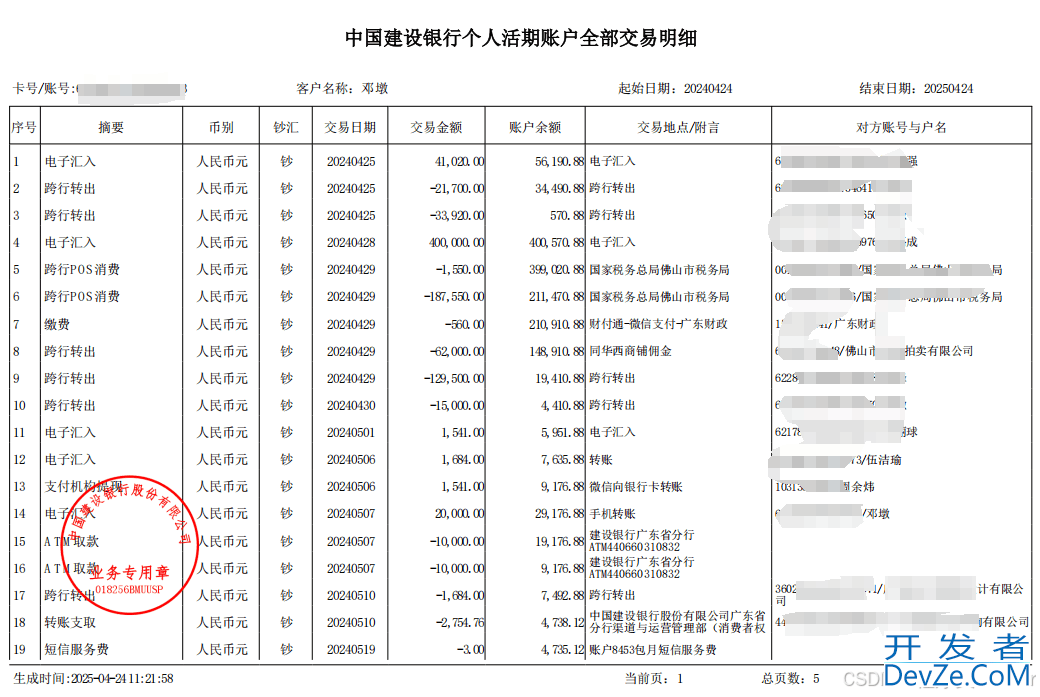Select the 钞汇 column header
The height and width of the screenshot is (697, 1040).
pos(286,127)
